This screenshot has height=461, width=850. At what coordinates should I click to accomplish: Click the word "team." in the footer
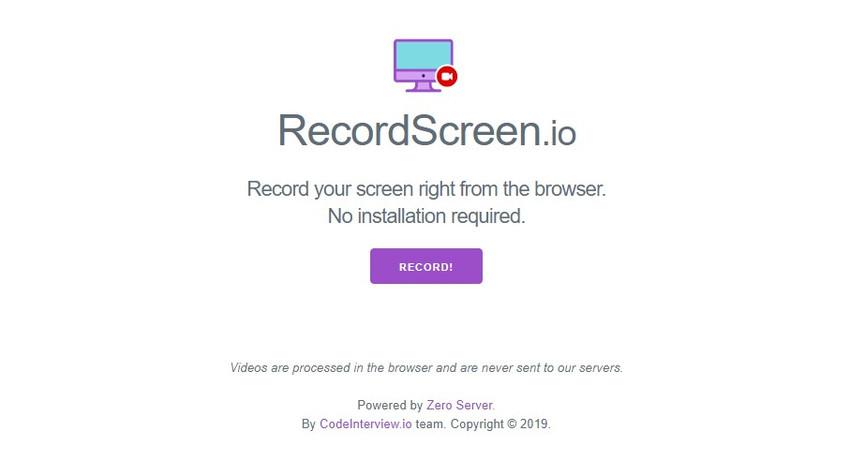pos(430,424)
